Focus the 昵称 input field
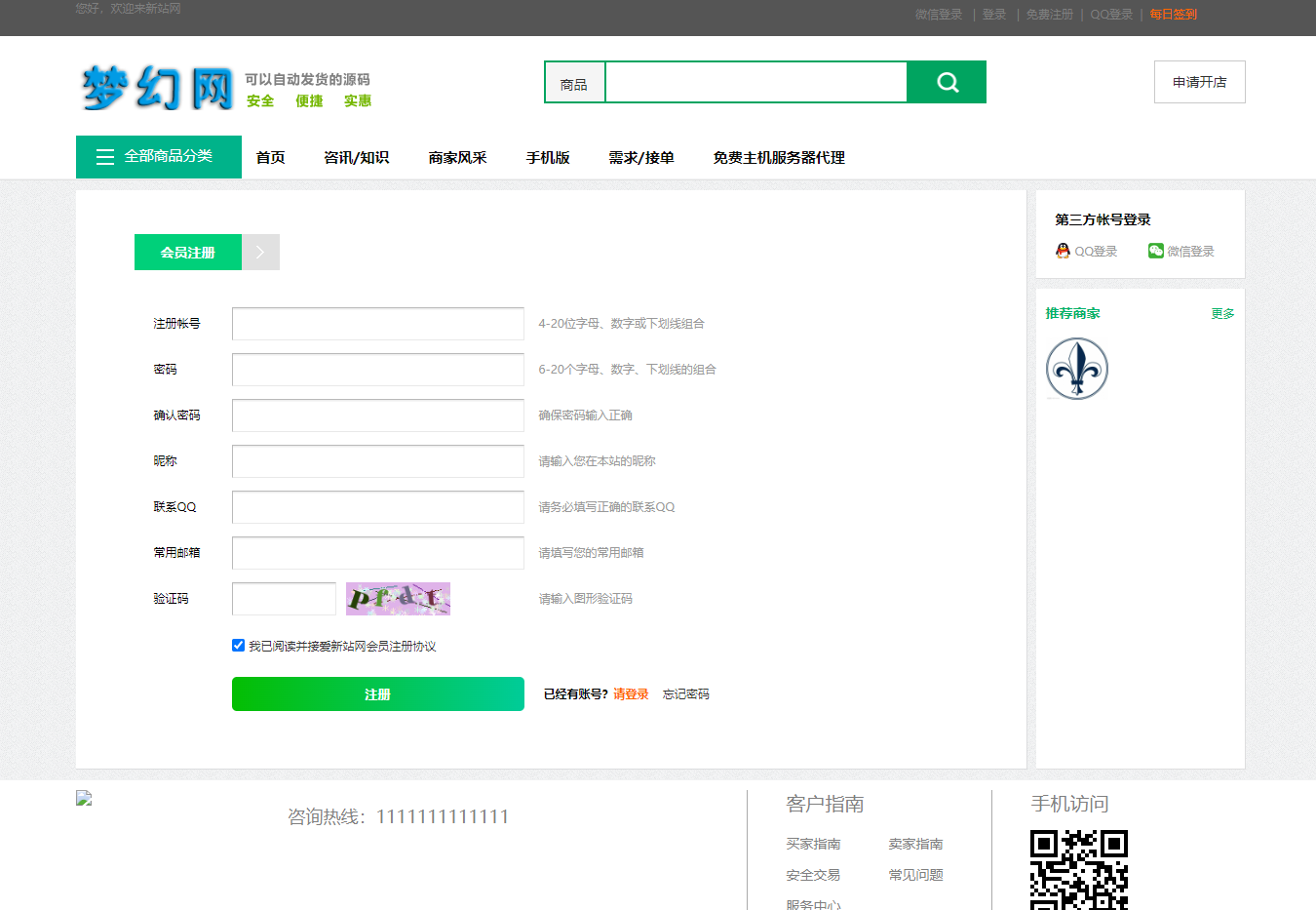This screenshot has width=1316, height=910. [378, 461]
